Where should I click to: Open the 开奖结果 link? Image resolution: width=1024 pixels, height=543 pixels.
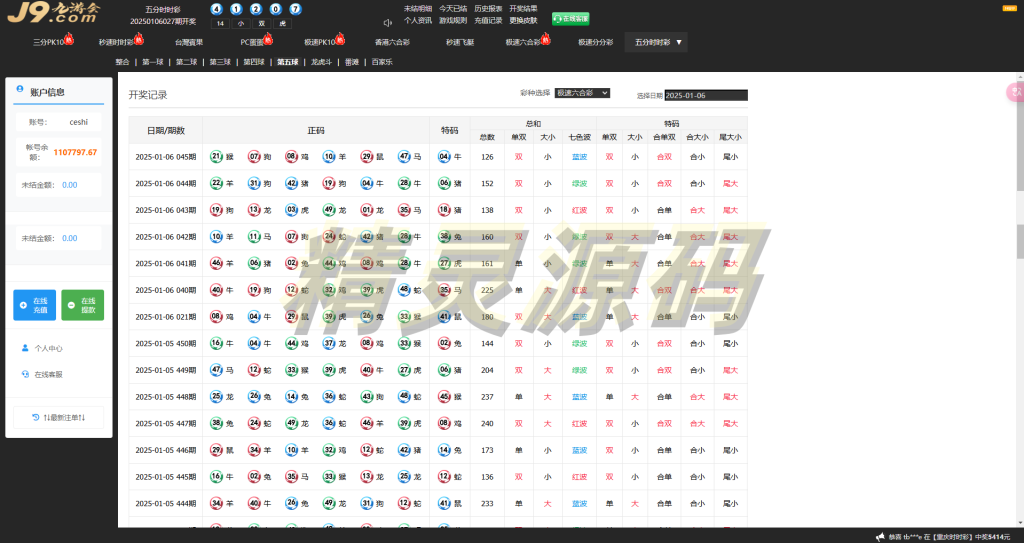tap(523, 9)
